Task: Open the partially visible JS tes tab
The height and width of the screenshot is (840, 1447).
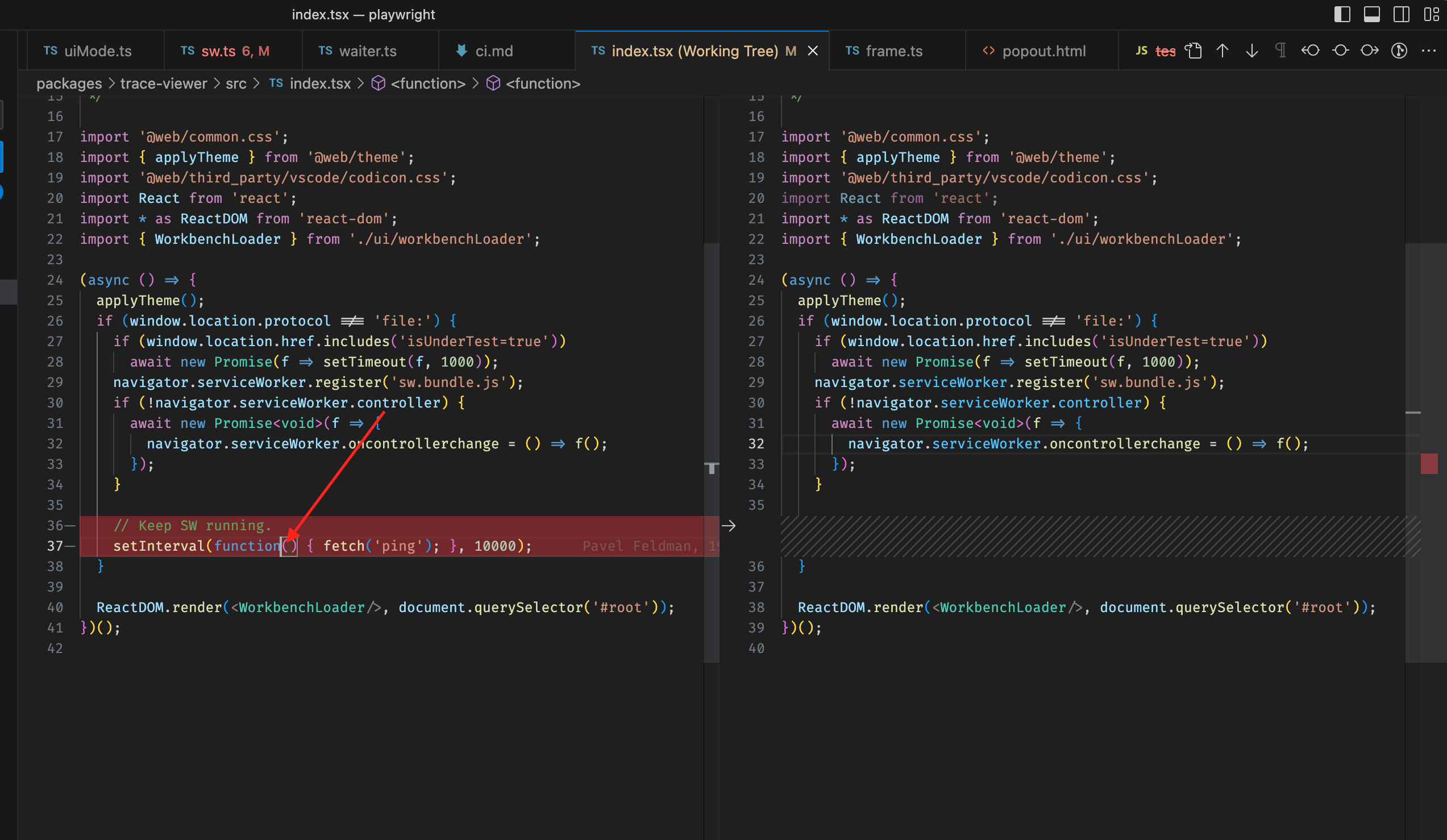Action: [x=1155, y=51]
